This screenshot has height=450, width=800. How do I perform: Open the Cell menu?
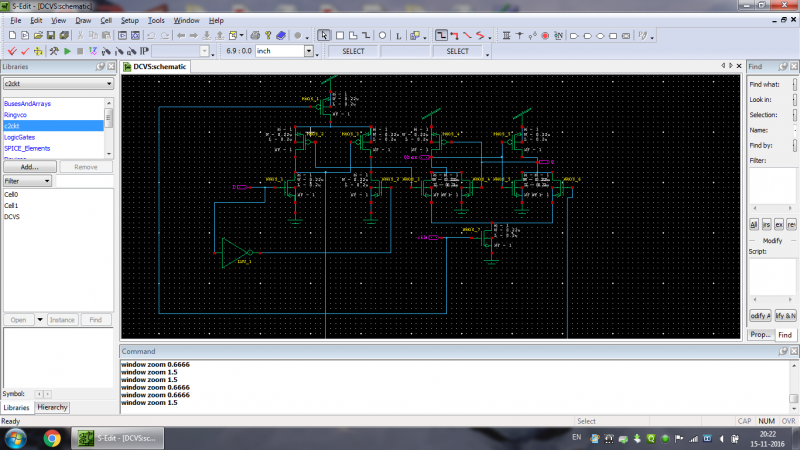(x=106, y=20)
